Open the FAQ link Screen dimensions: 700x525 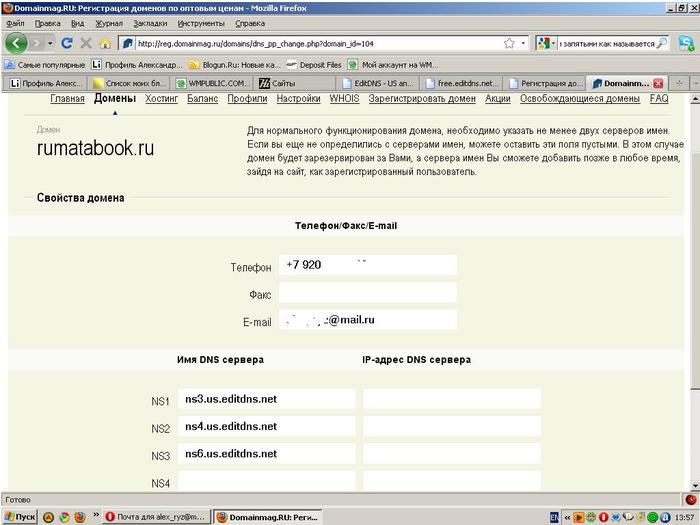(659, 99)
